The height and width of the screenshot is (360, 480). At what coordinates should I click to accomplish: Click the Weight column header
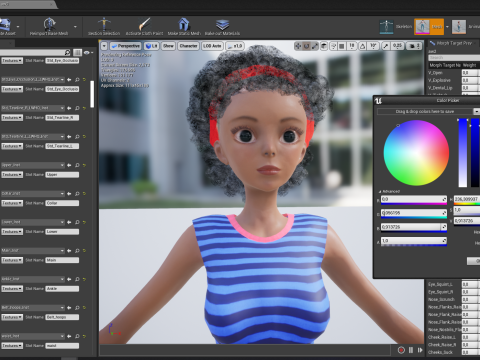click(469, 65)
